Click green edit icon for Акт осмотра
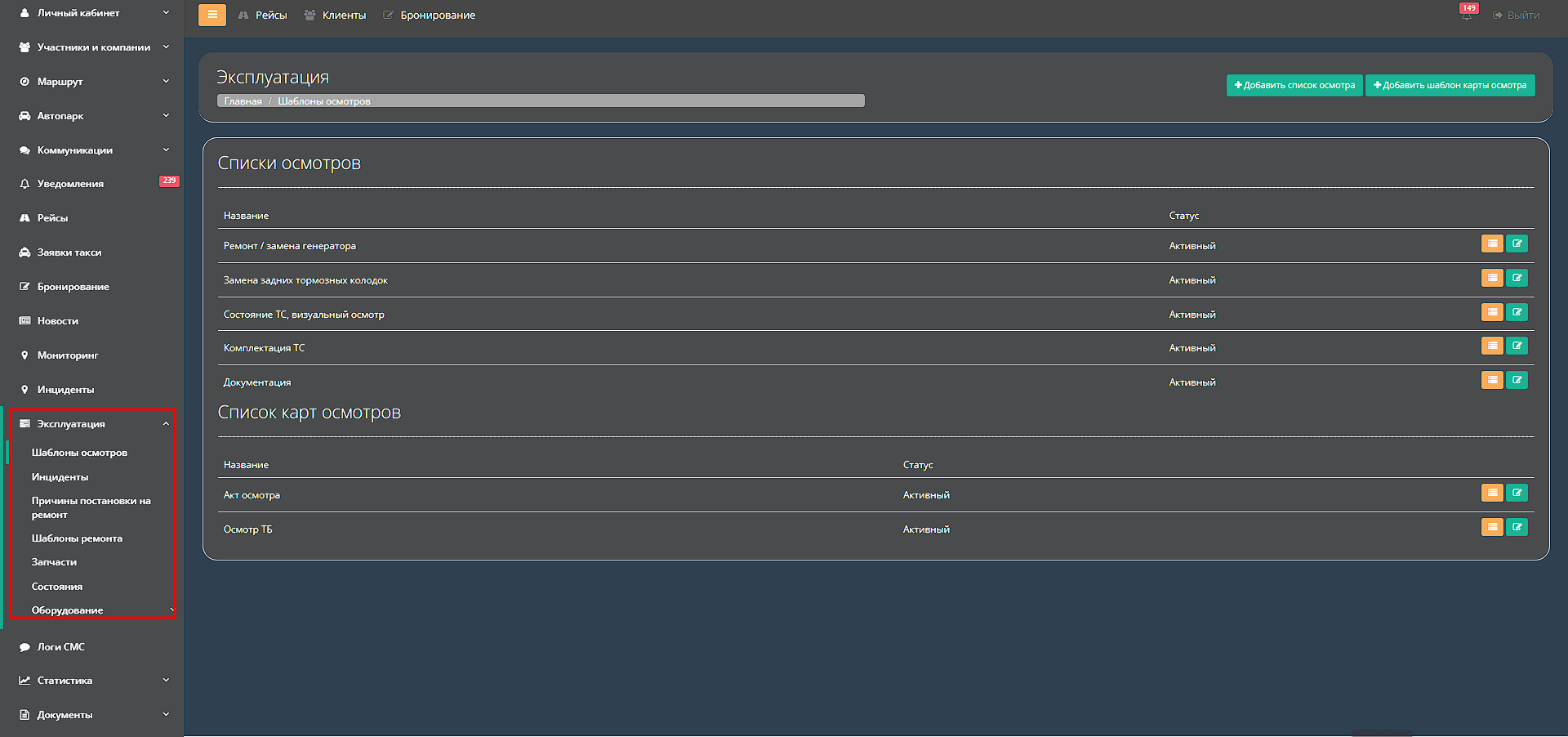Screen dimensions: 1568x737 1517,493
